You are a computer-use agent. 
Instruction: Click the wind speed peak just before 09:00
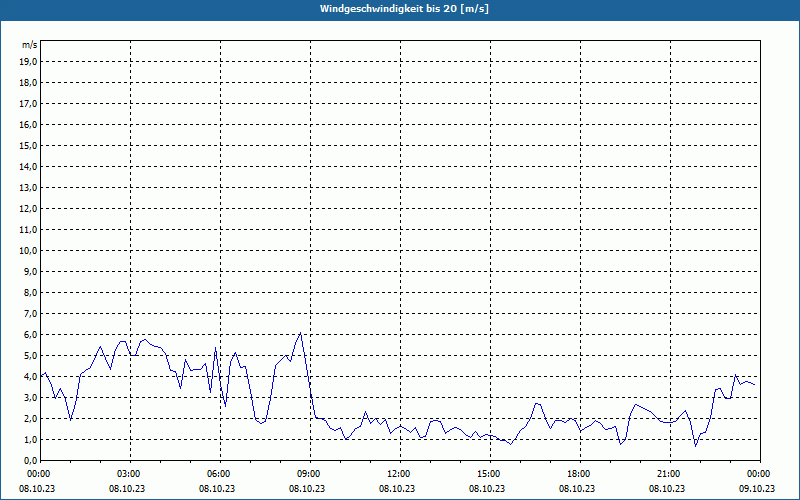tap(301, 333)
